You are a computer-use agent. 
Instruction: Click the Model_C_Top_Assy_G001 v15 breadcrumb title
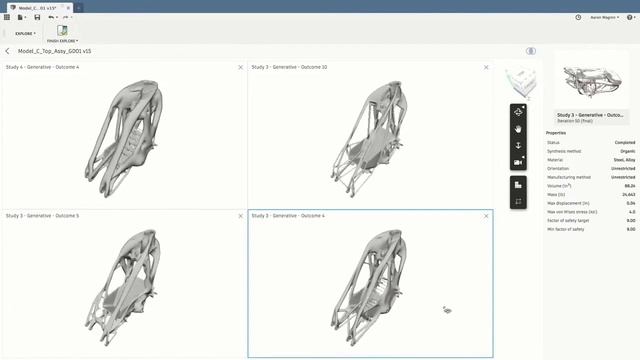click(x=54, y=51)
